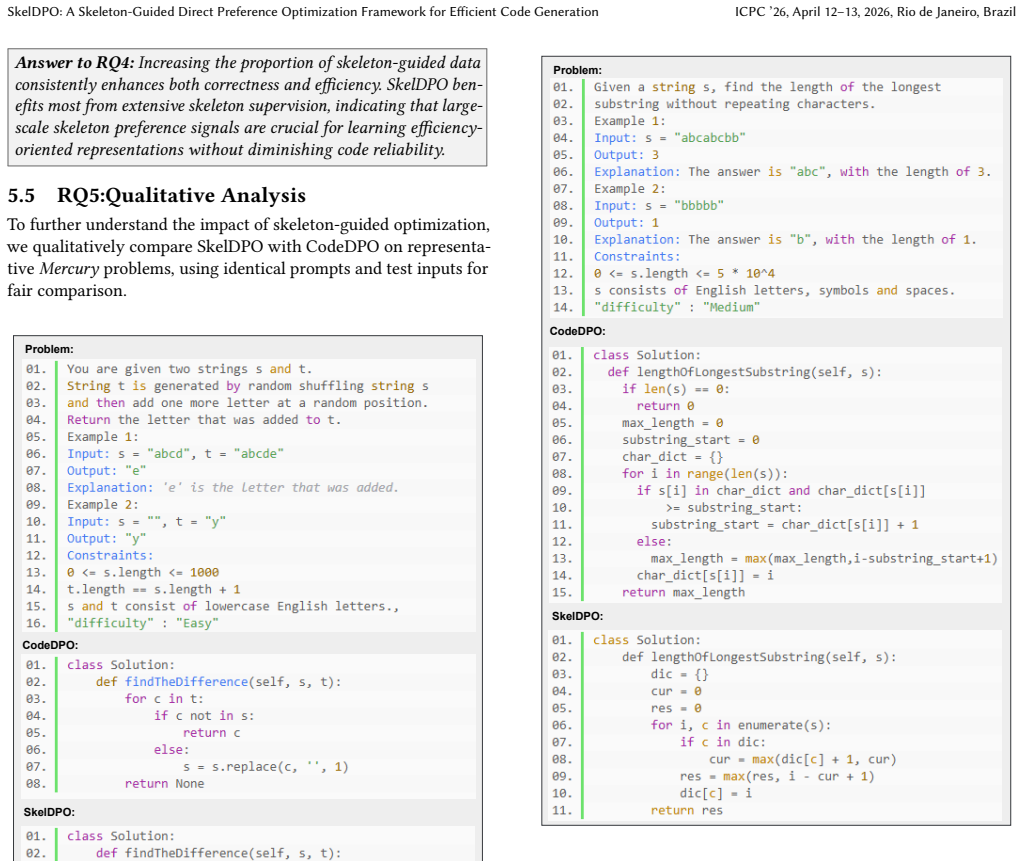Click the line 'Return the letter that was added to t.'
This screenshot has height=861, width=1022.
[203, 420]
